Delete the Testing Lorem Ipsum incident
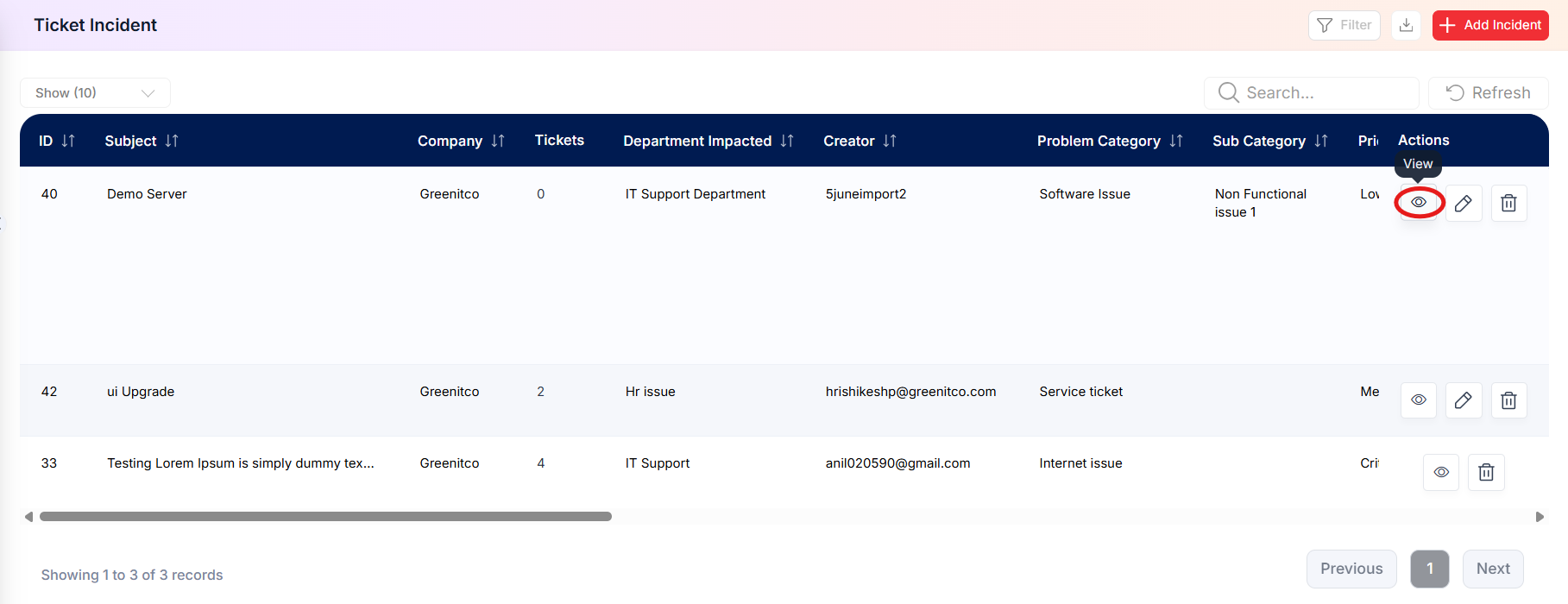The width and height of the screenshot is (1568, 604). coord(1486,472)
